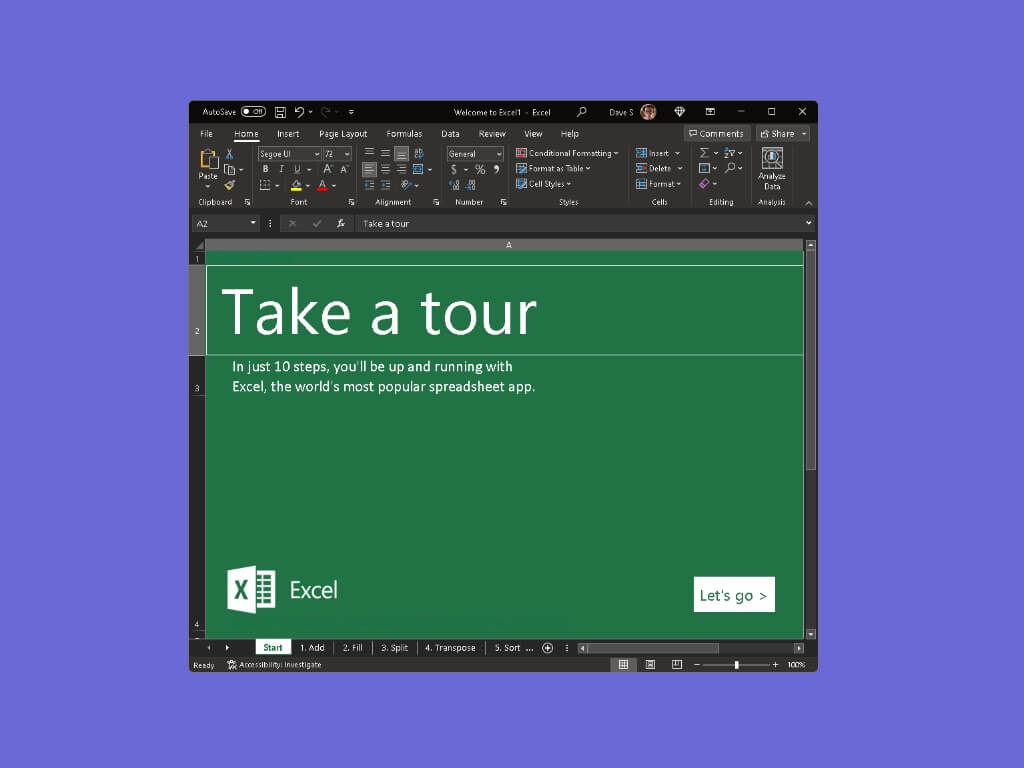Viewport: 1024px width, 768px height.
Task: Open Delete cells button
Action: (x=659, y=168)
